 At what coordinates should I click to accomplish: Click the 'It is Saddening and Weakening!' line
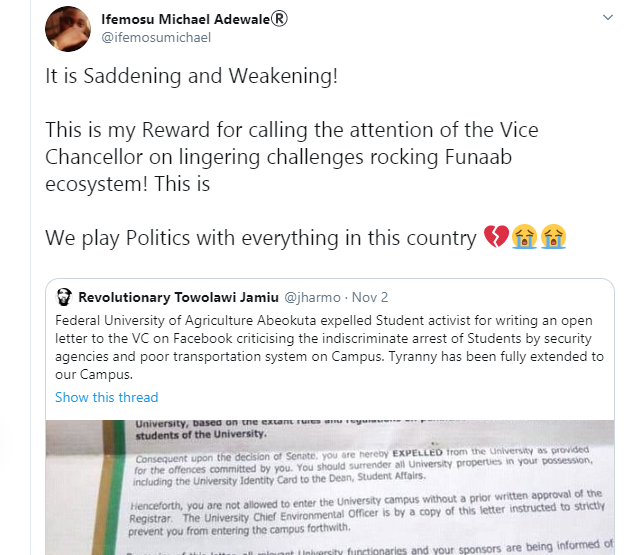[191, 76]
